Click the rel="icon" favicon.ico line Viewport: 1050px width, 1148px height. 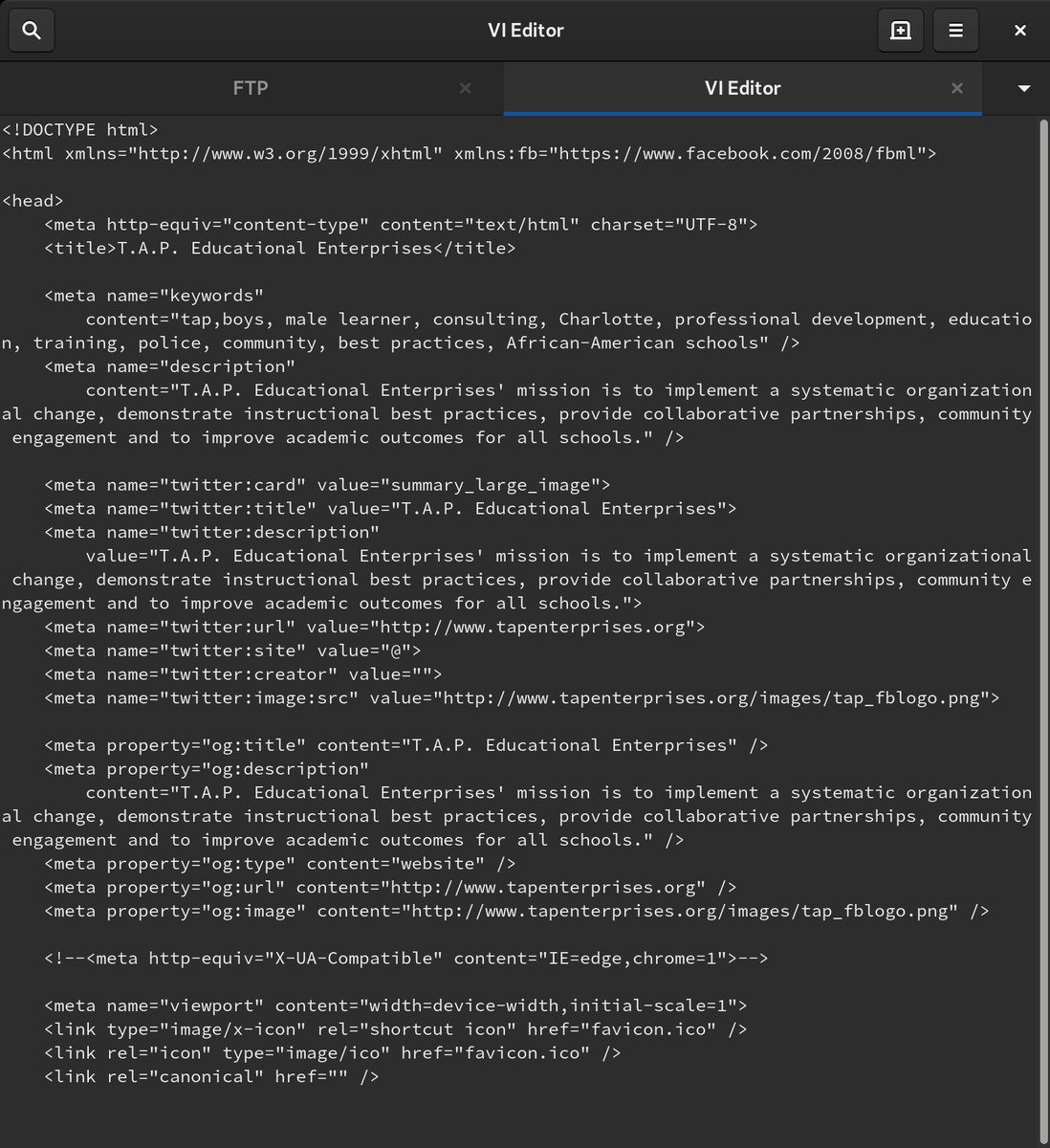pyautogui.click(x=333, y=1053)
